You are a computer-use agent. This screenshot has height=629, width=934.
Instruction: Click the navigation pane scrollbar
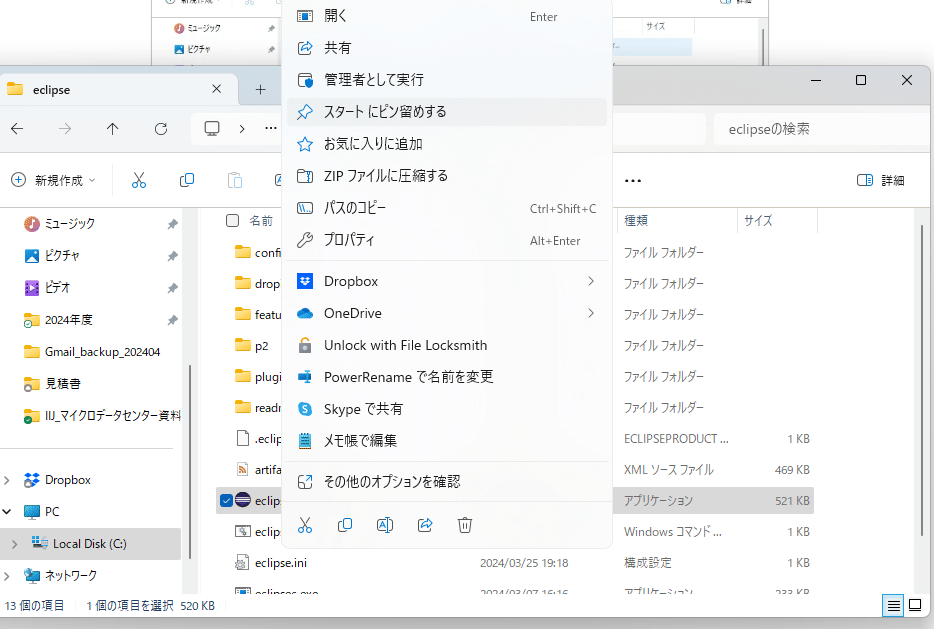coord(190,462)
